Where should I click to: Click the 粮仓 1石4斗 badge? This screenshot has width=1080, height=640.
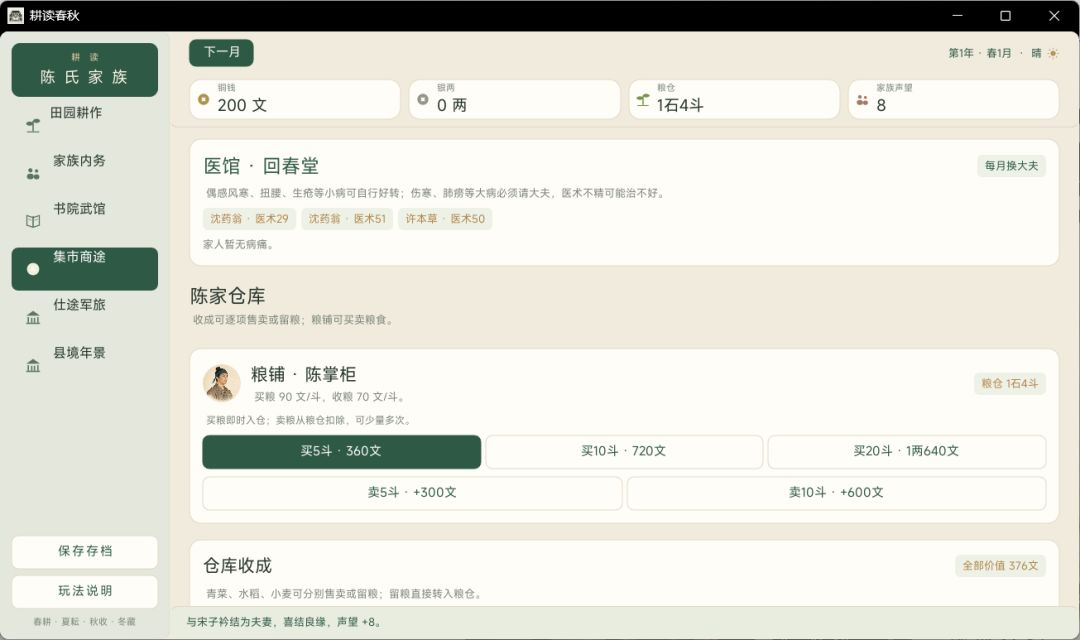pos(1010,384)
